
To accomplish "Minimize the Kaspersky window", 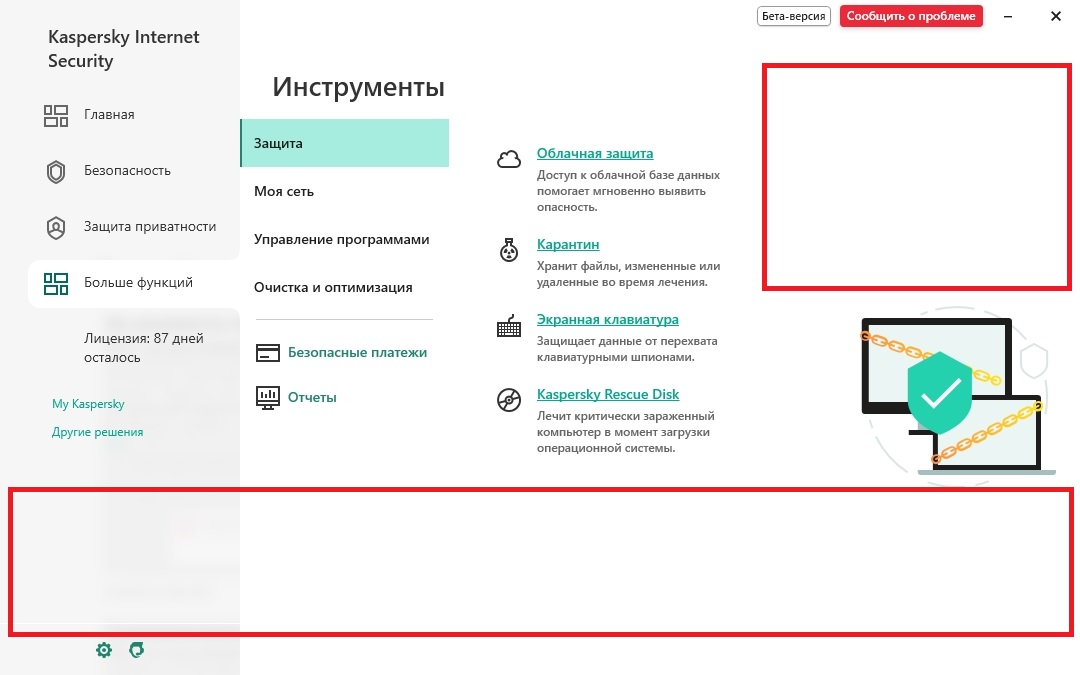I will pyautogui.click(x=1008, y=16).
